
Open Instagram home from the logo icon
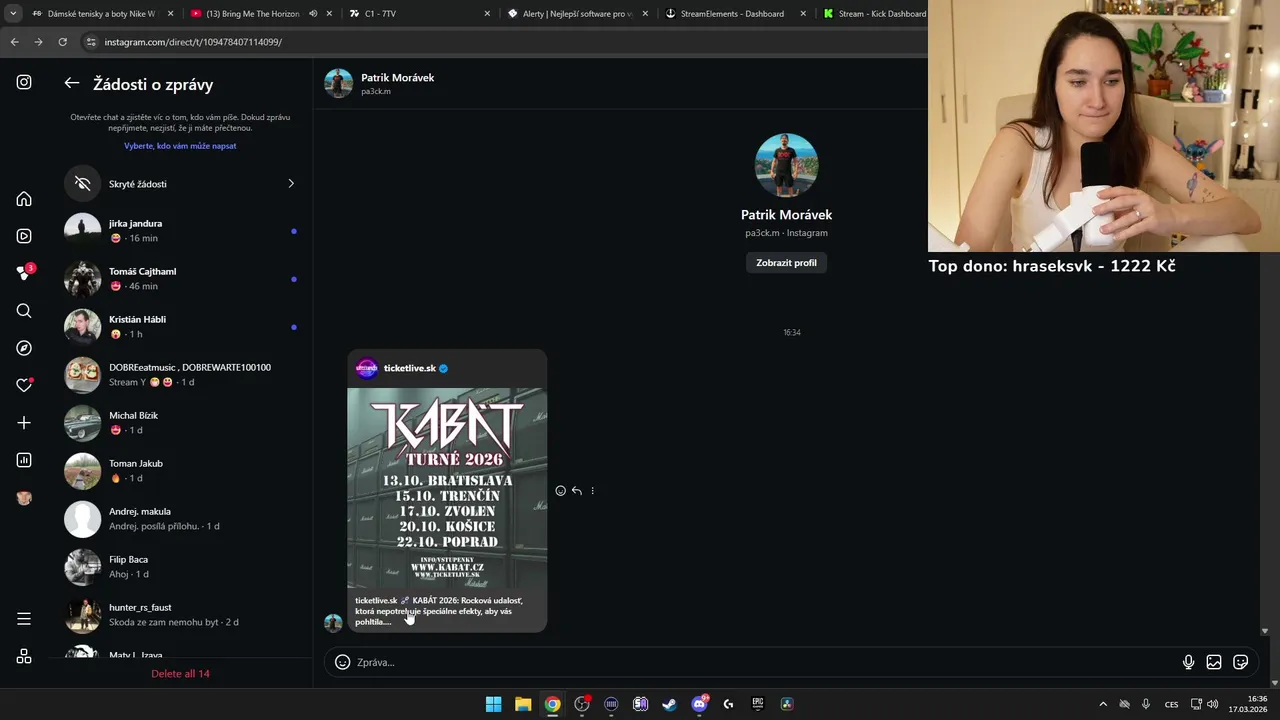(x=24, y=82)
